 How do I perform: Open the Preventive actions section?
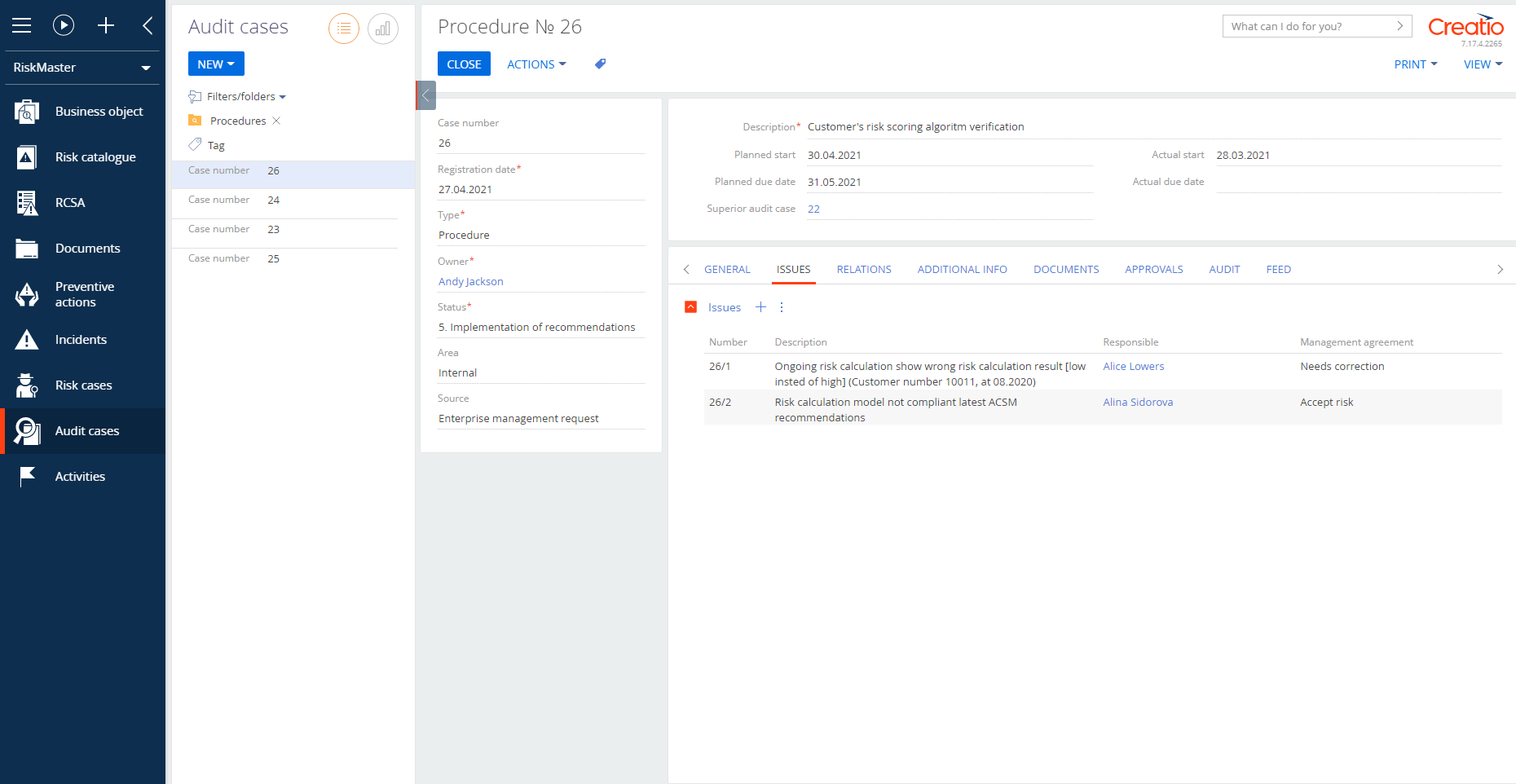84,294
